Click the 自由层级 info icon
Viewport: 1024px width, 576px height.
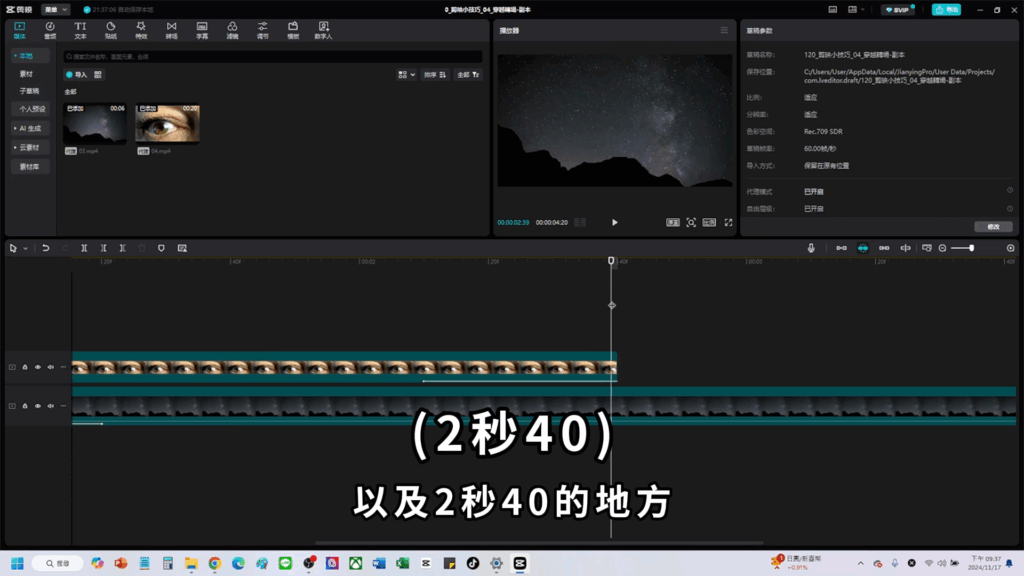click(x=1010, y=208)
